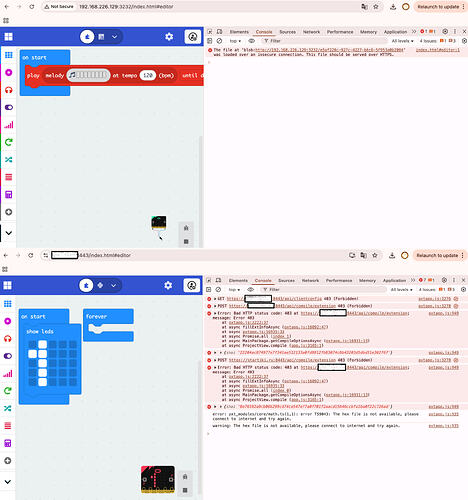Open Led category in top editor toolbox

pos(9,107)
